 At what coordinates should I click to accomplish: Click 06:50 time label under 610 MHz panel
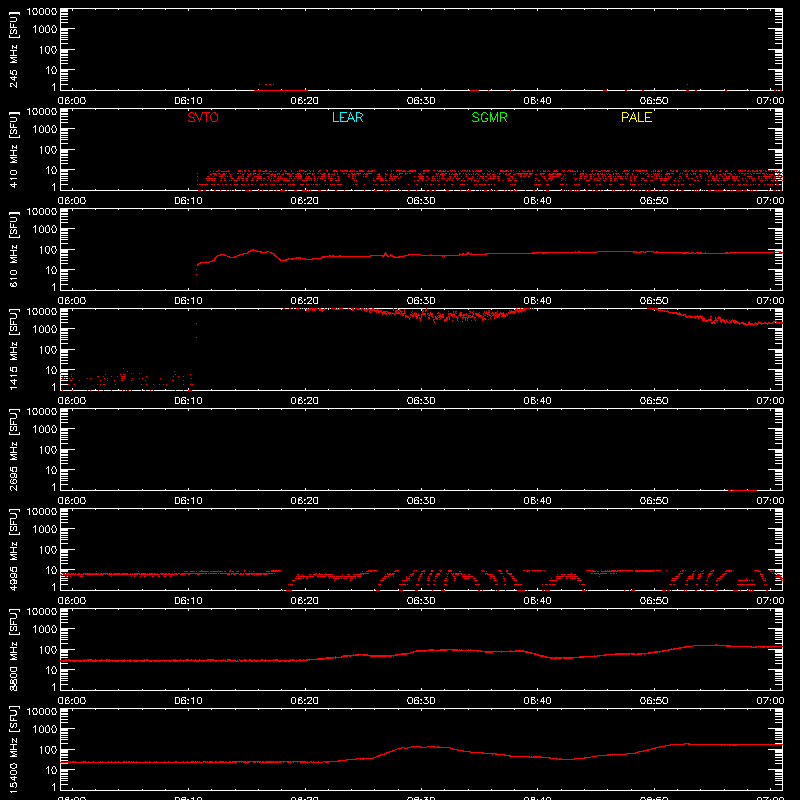coord(654,301)
